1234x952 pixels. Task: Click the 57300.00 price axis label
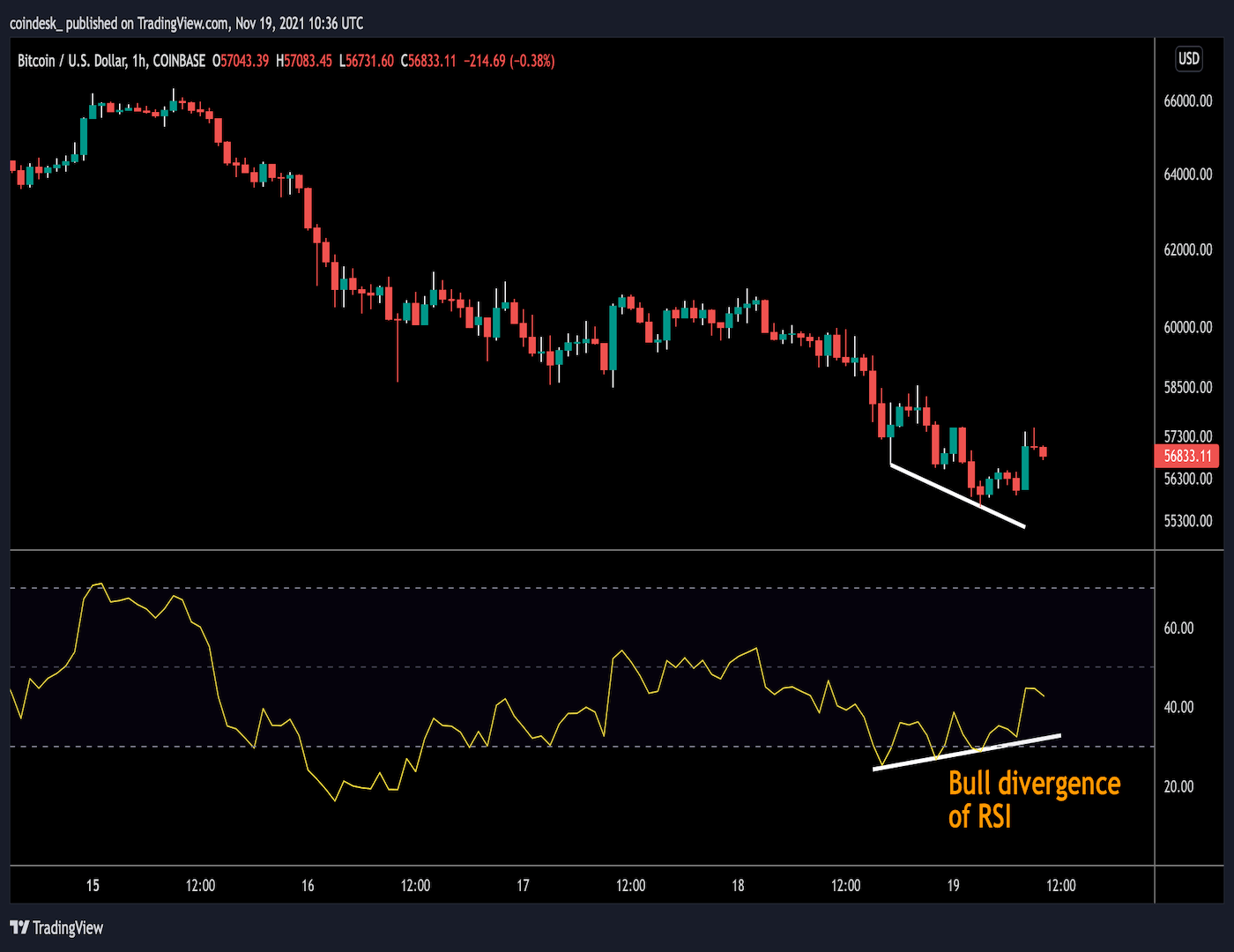click(1187, 436)
